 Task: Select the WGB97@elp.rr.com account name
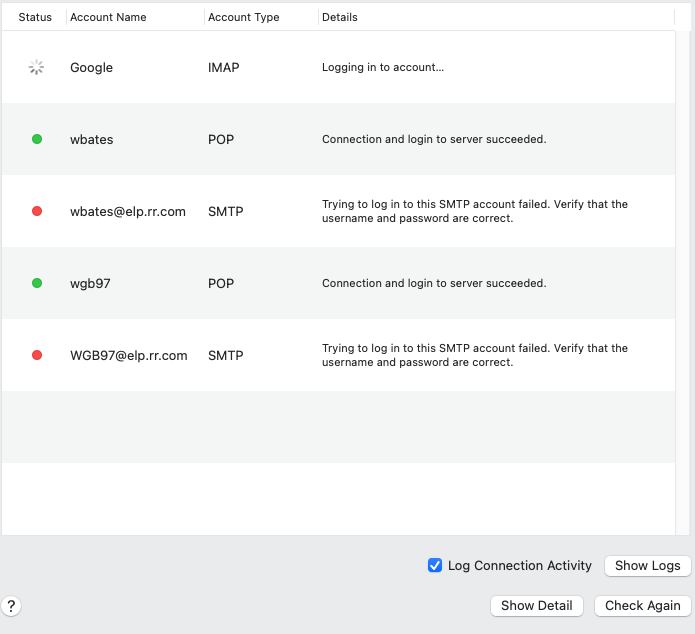[129, 356]
